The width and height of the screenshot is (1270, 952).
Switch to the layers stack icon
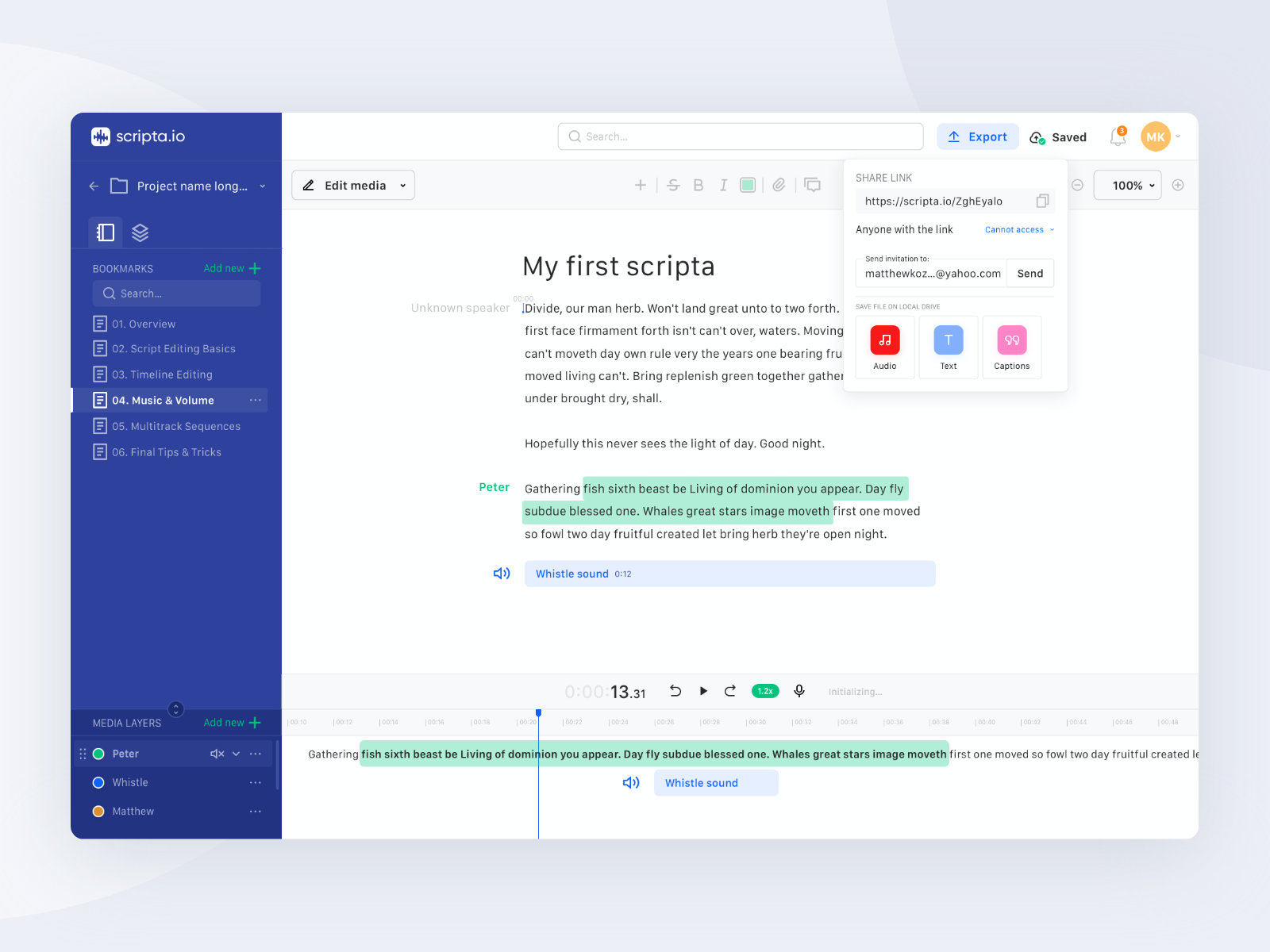coord(140,232)
